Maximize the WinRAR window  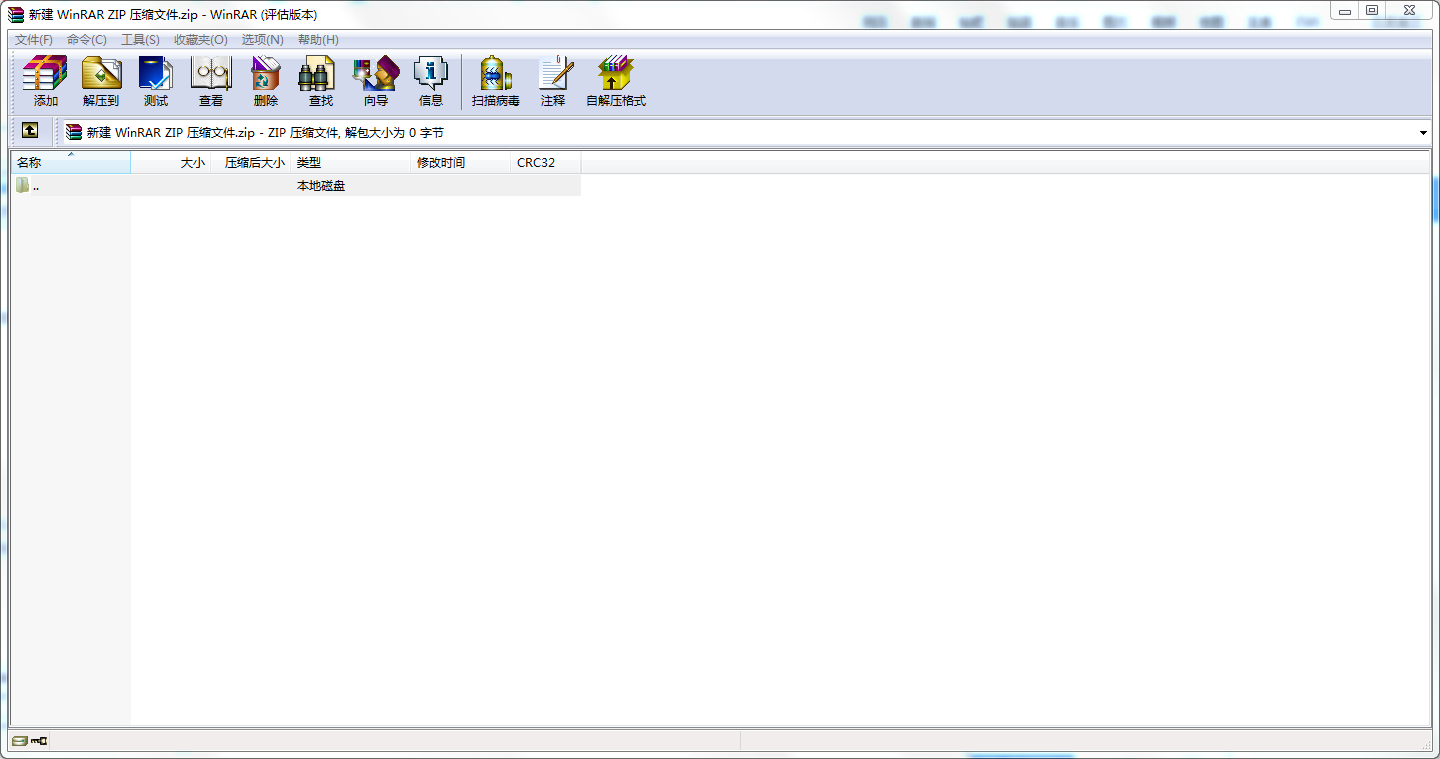[1372, 11]
